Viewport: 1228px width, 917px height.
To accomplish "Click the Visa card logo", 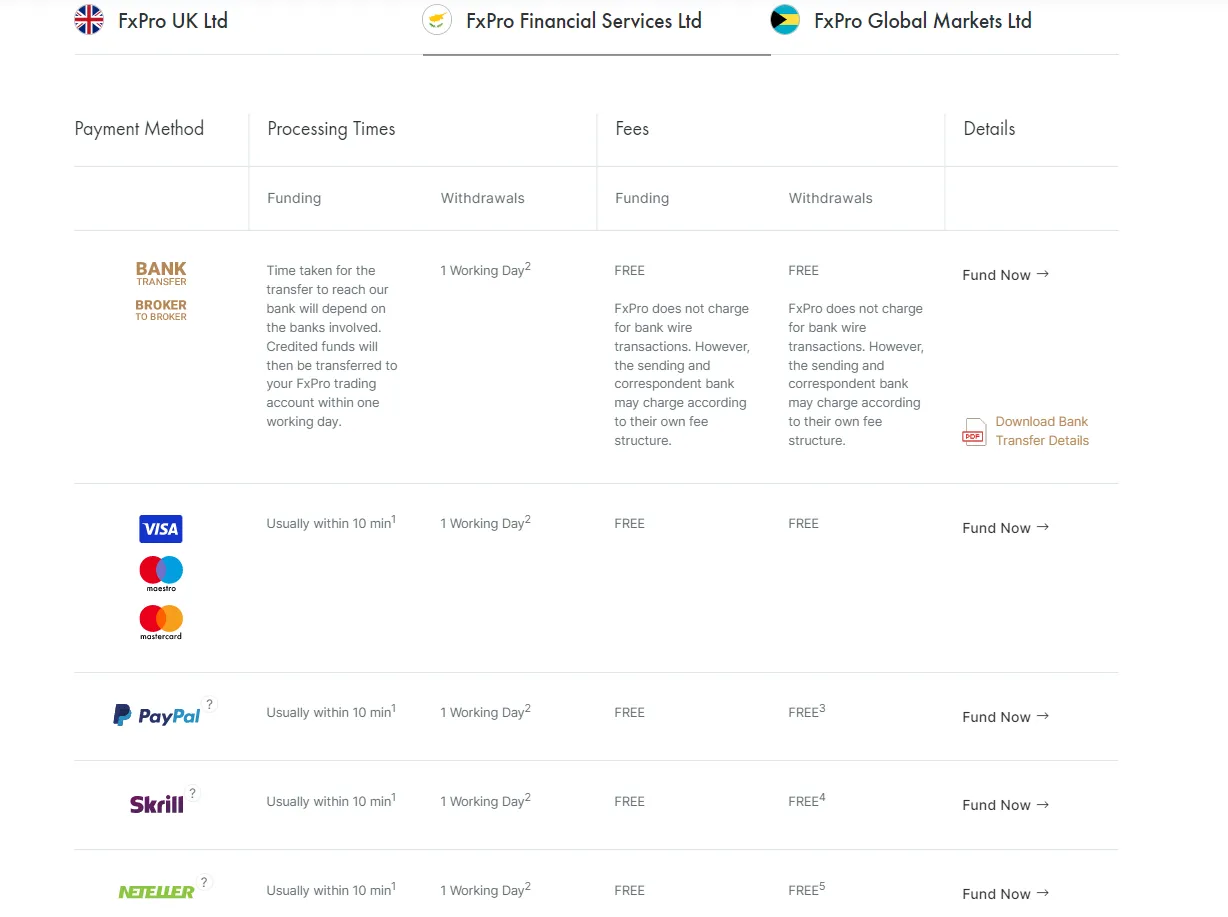I will 161,529.
